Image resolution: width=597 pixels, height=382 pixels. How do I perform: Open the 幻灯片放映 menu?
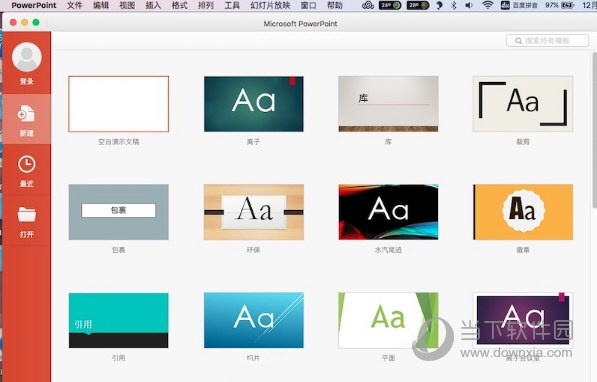[270, 5]
